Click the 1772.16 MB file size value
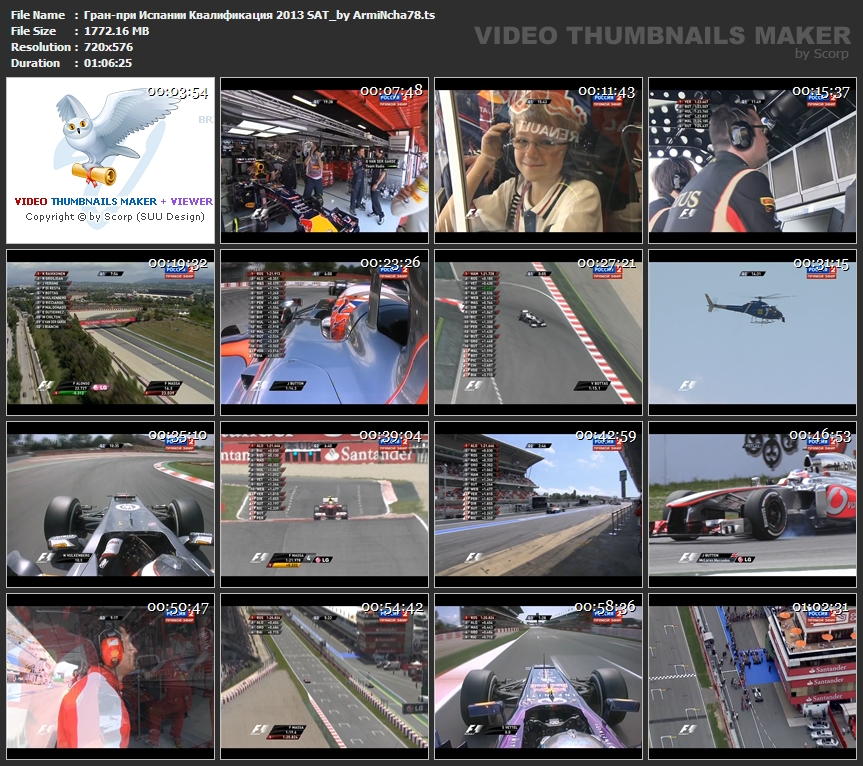 [117, 31]
